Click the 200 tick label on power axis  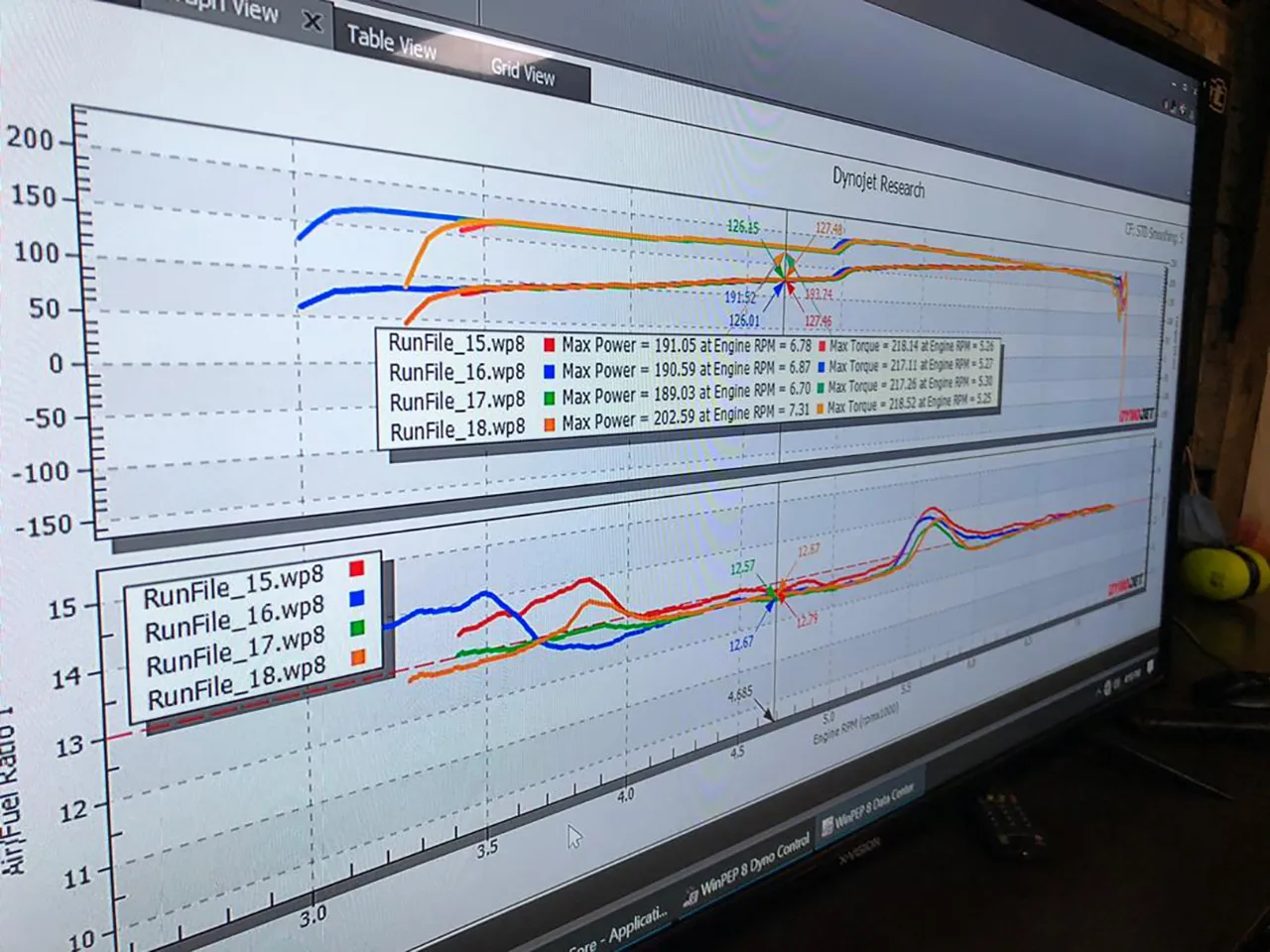[x=30, y=139]
